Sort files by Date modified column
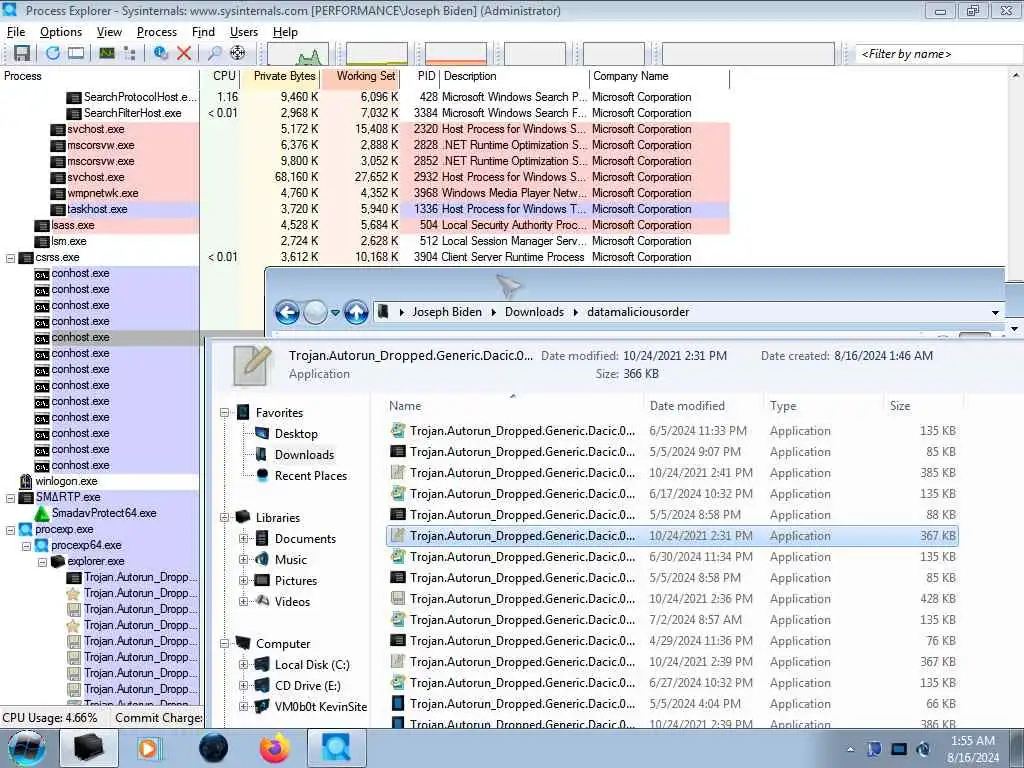The width and height of the screenshot is (1024, 768). tap(687, 406)
